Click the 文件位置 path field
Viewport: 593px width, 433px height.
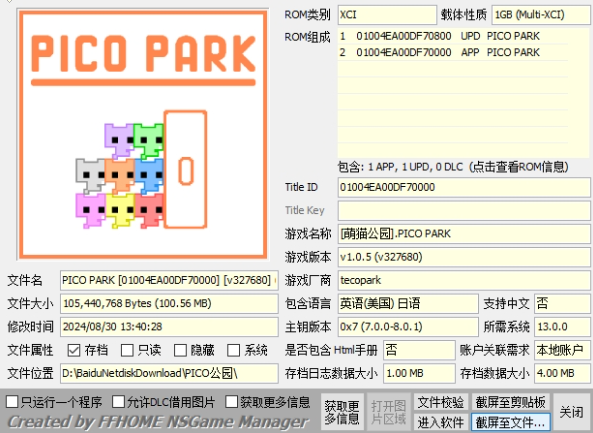(x=169, y=374)
